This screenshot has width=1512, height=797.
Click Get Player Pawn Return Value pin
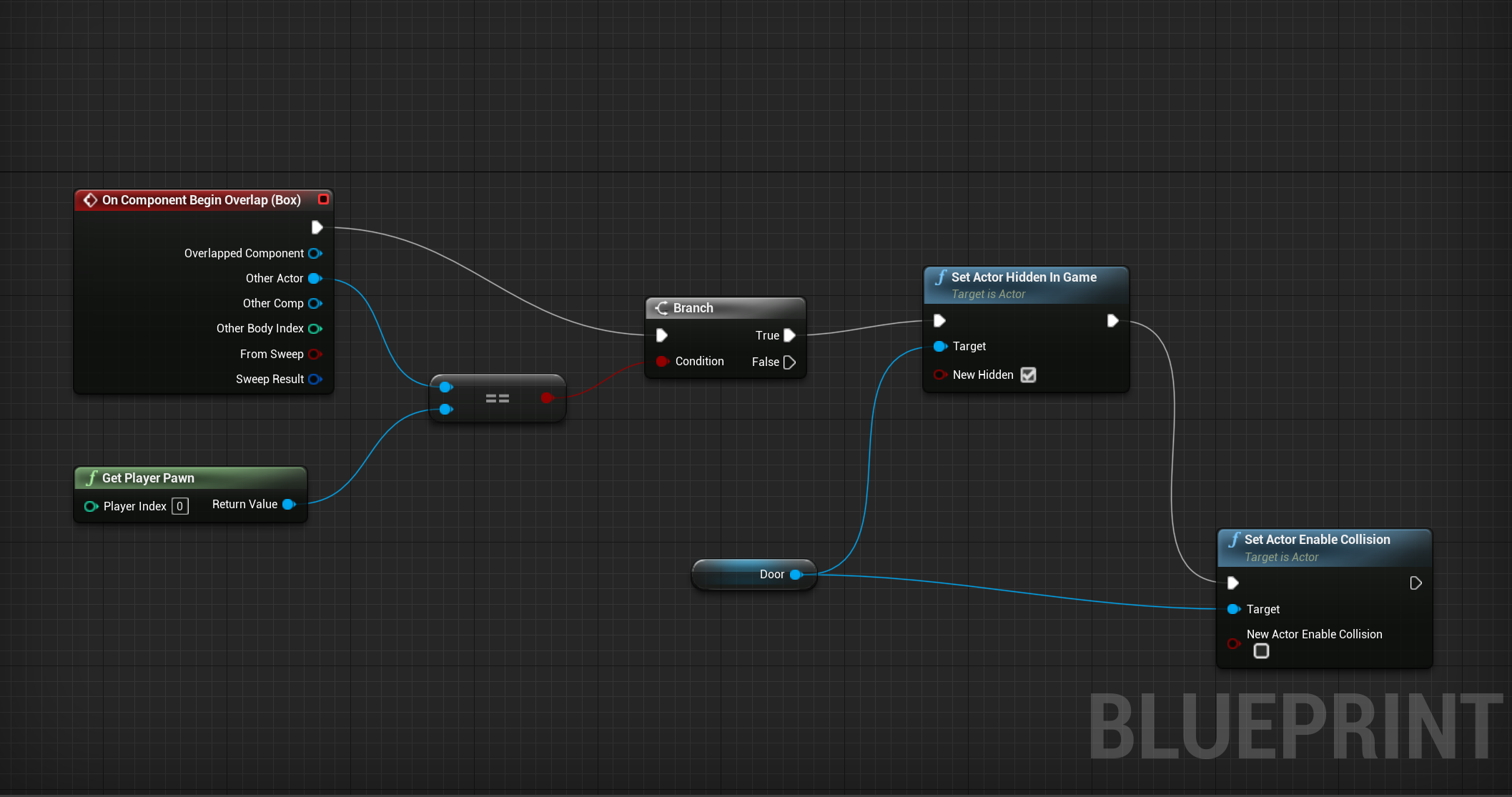pyautogui.click(x=289, y=505)
